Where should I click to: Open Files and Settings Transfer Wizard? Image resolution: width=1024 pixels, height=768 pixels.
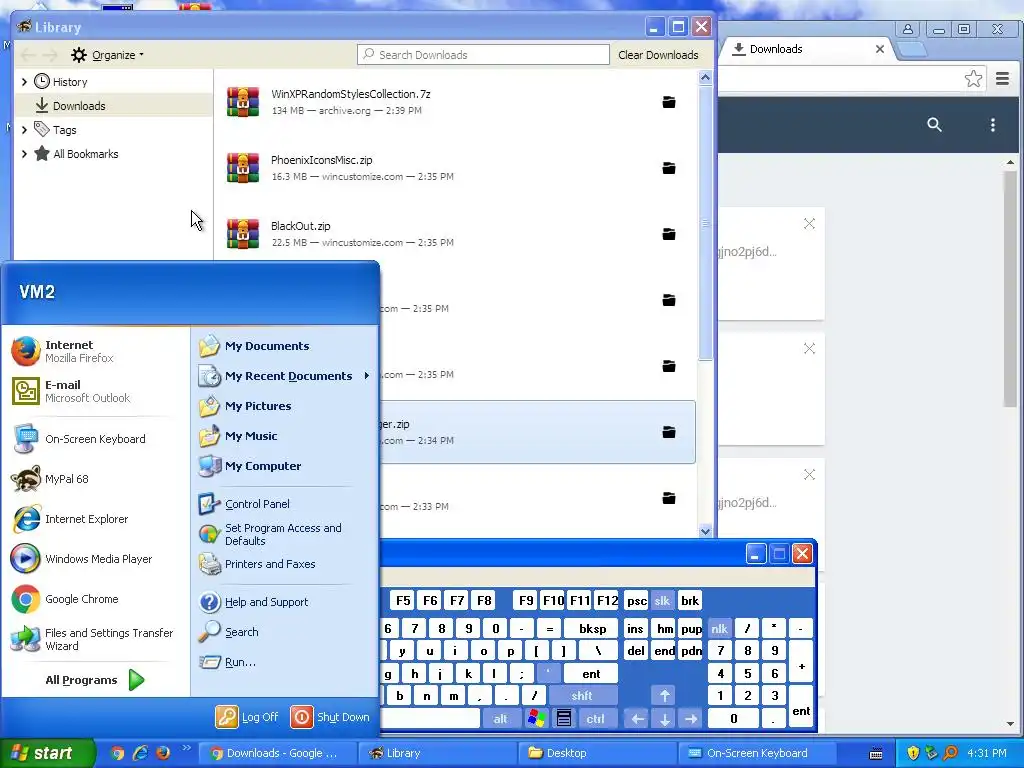tap(96, 639)
